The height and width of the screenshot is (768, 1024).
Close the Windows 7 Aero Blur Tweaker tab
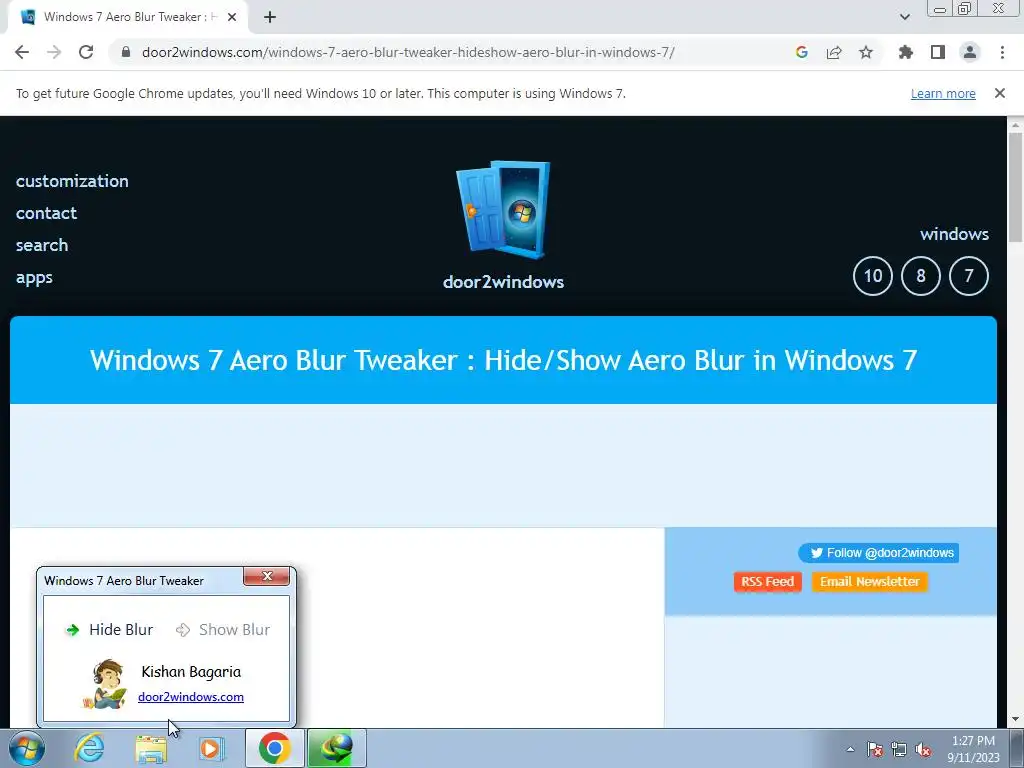(x=232, y=17)
